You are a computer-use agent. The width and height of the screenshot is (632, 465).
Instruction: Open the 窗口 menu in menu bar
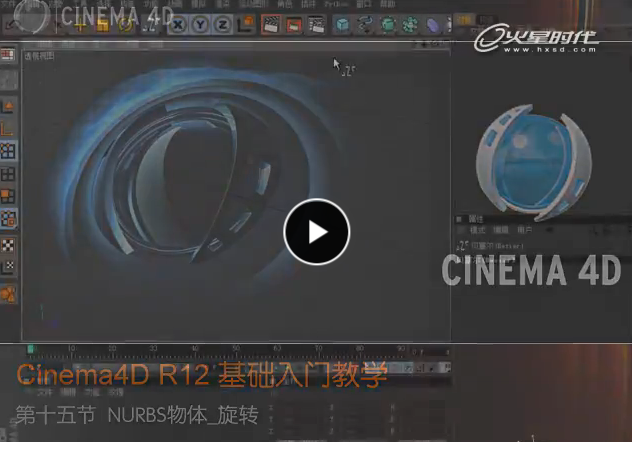pos(364,4)
